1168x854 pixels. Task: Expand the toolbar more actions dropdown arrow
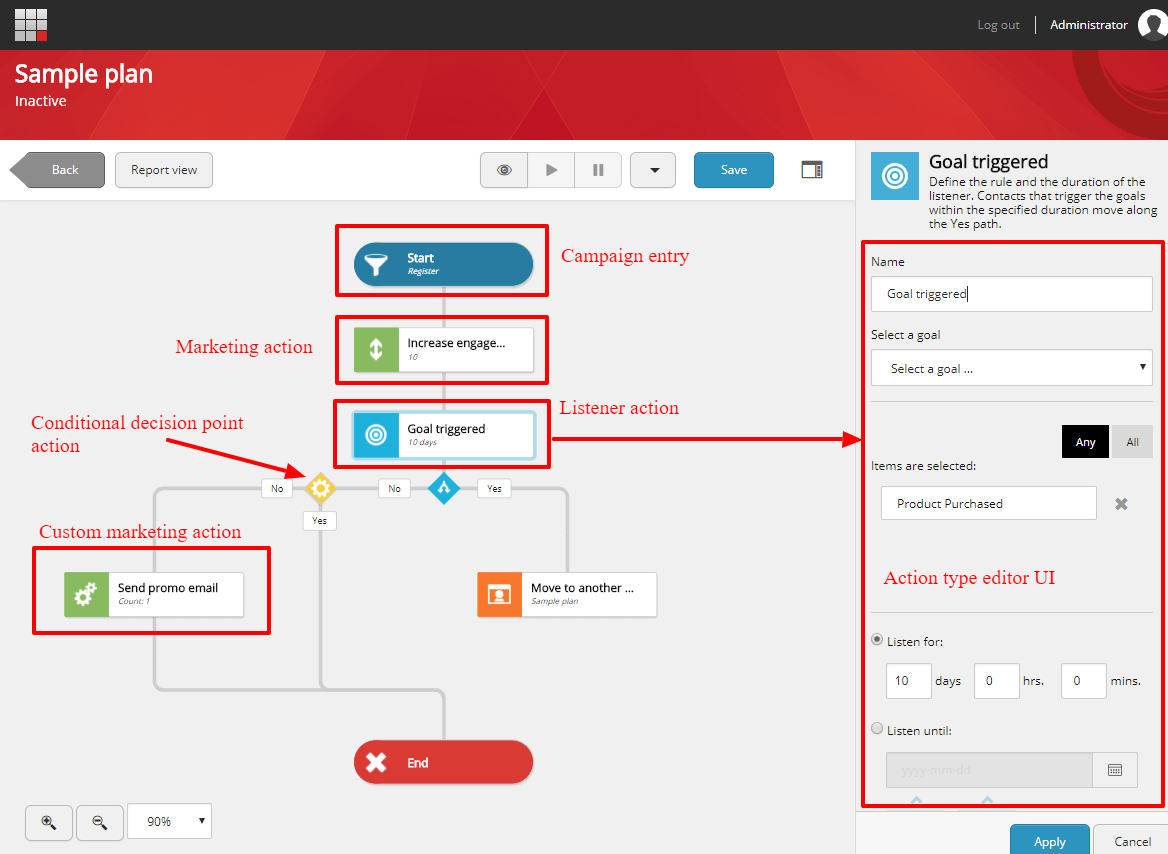pos(653,170)
